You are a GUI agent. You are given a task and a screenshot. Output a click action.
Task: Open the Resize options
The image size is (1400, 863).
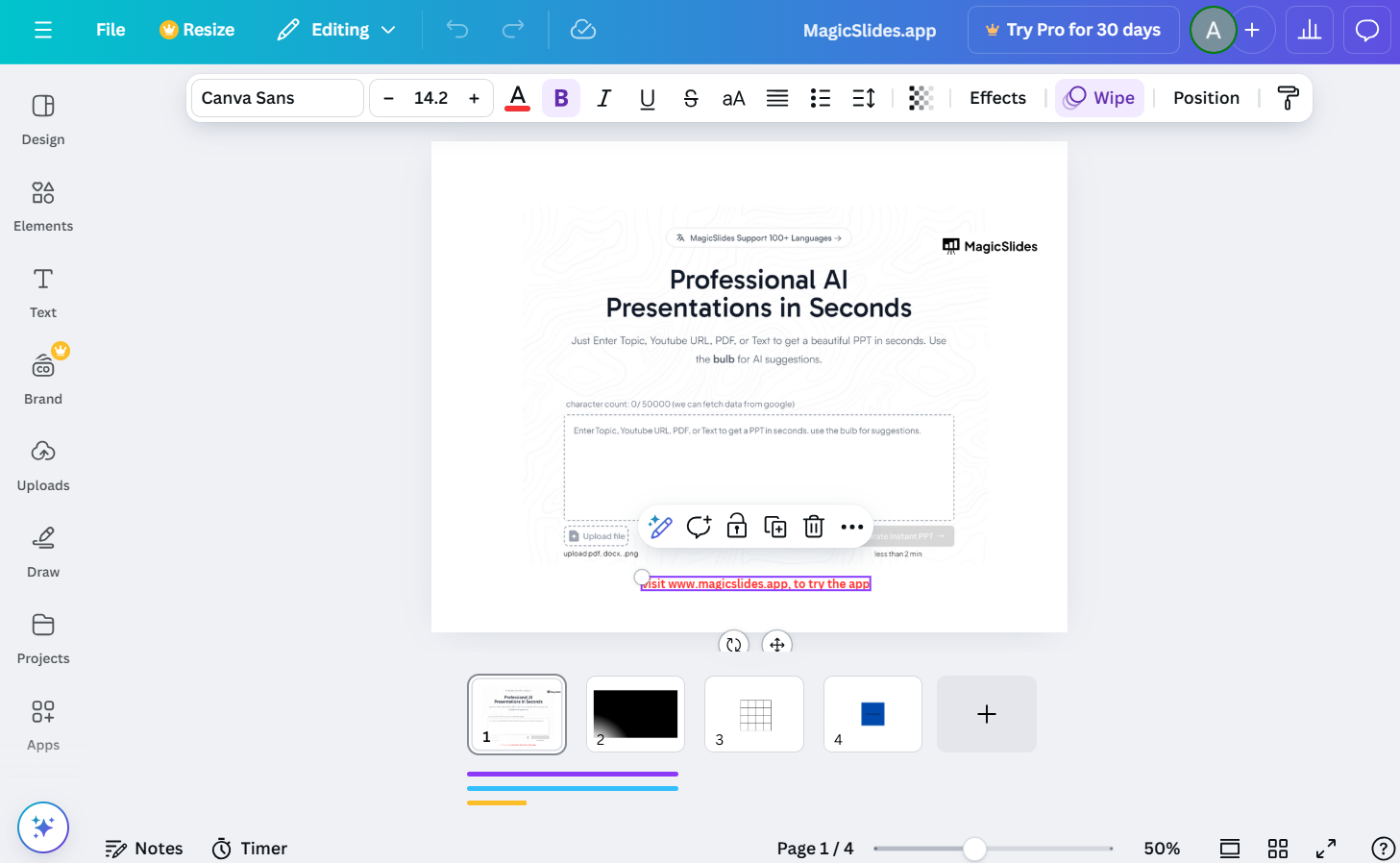click(197, 30)
